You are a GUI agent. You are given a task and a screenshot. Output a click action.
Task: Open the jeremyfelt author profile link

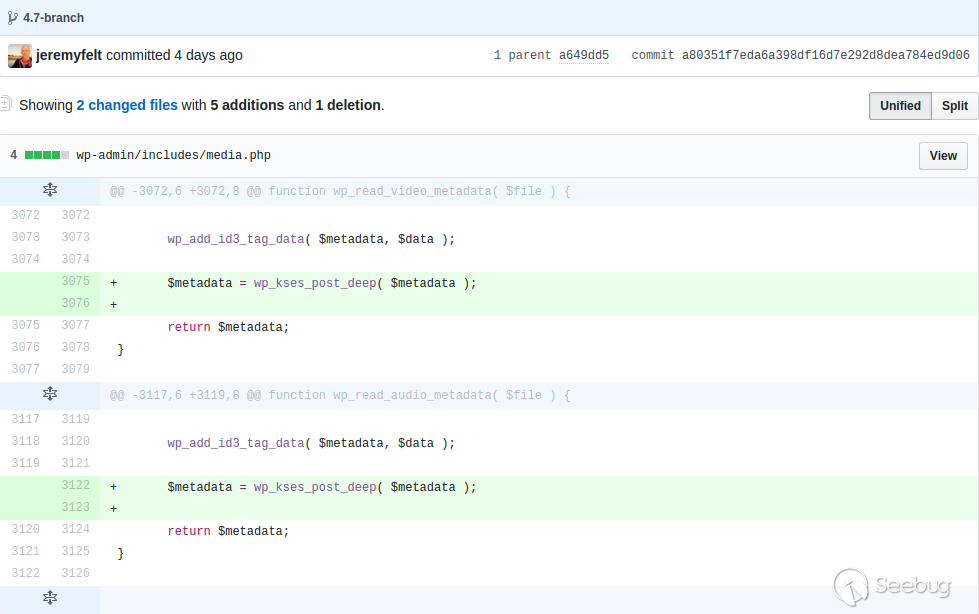(69, 56)
